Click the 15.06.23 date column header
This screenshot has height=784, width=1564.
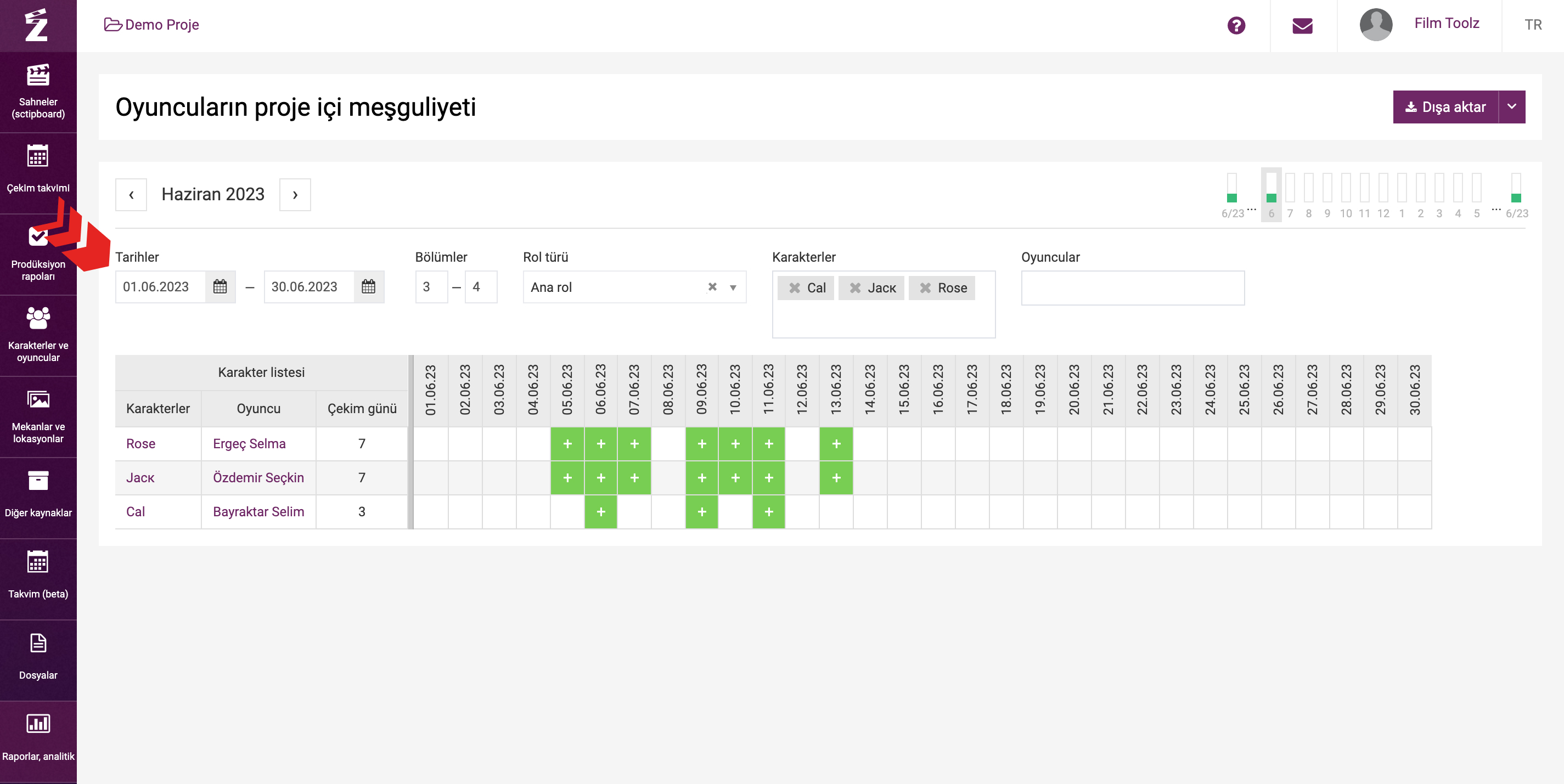[x=903, y=390]
